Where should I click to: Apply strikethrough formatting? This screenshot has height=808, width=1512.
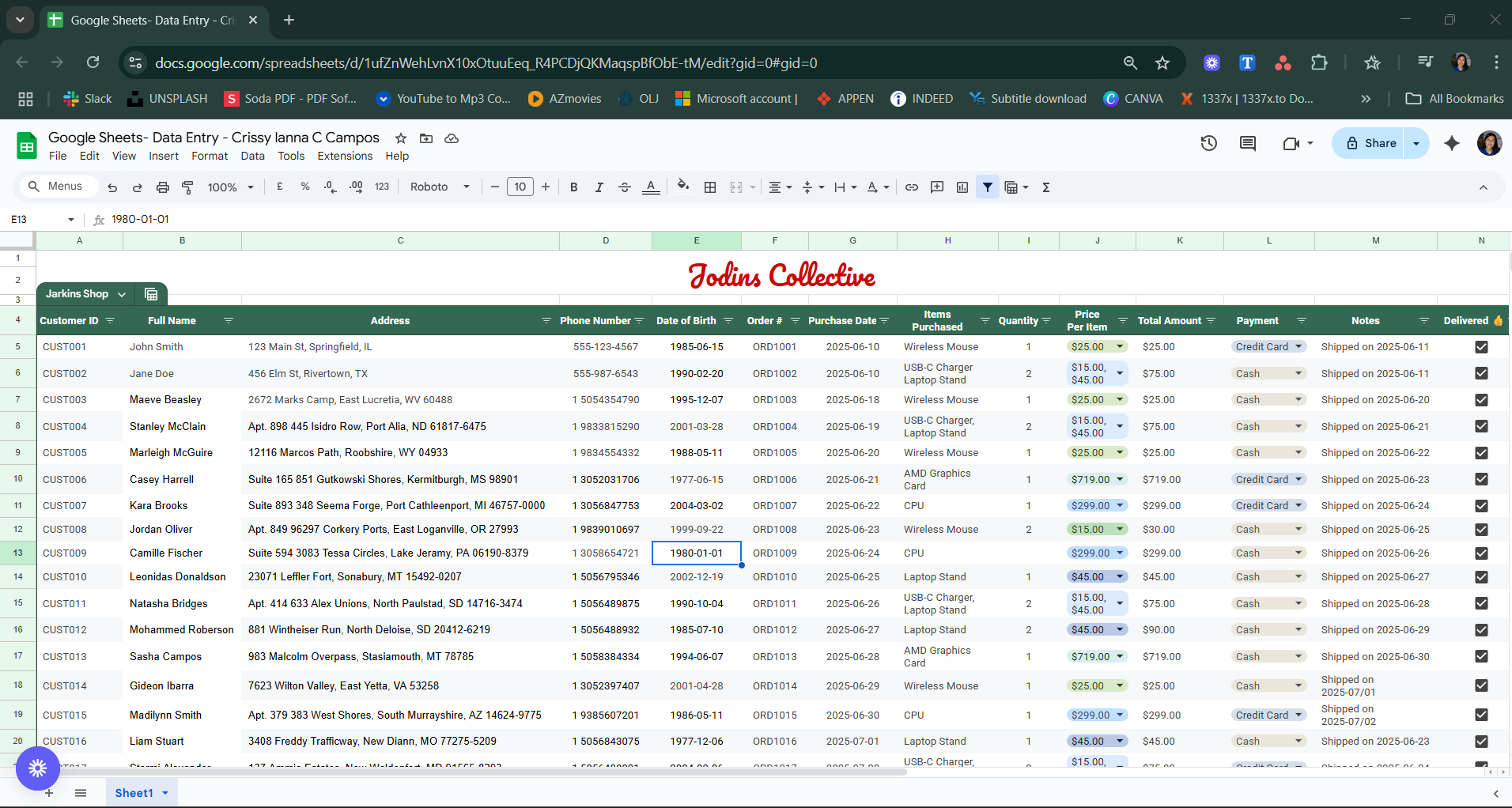624,187
